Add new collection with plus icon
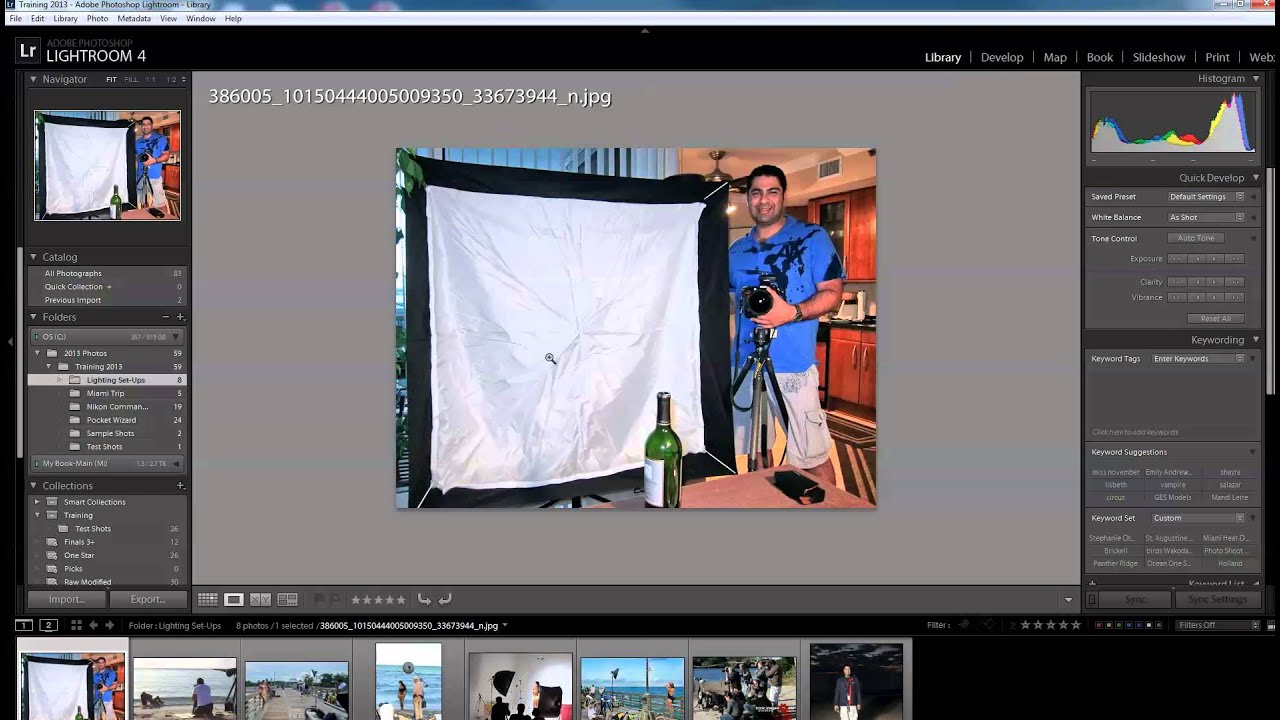The width and height of the screenshot is (1280, 720). pyautogui.click(x=181, y=486)
